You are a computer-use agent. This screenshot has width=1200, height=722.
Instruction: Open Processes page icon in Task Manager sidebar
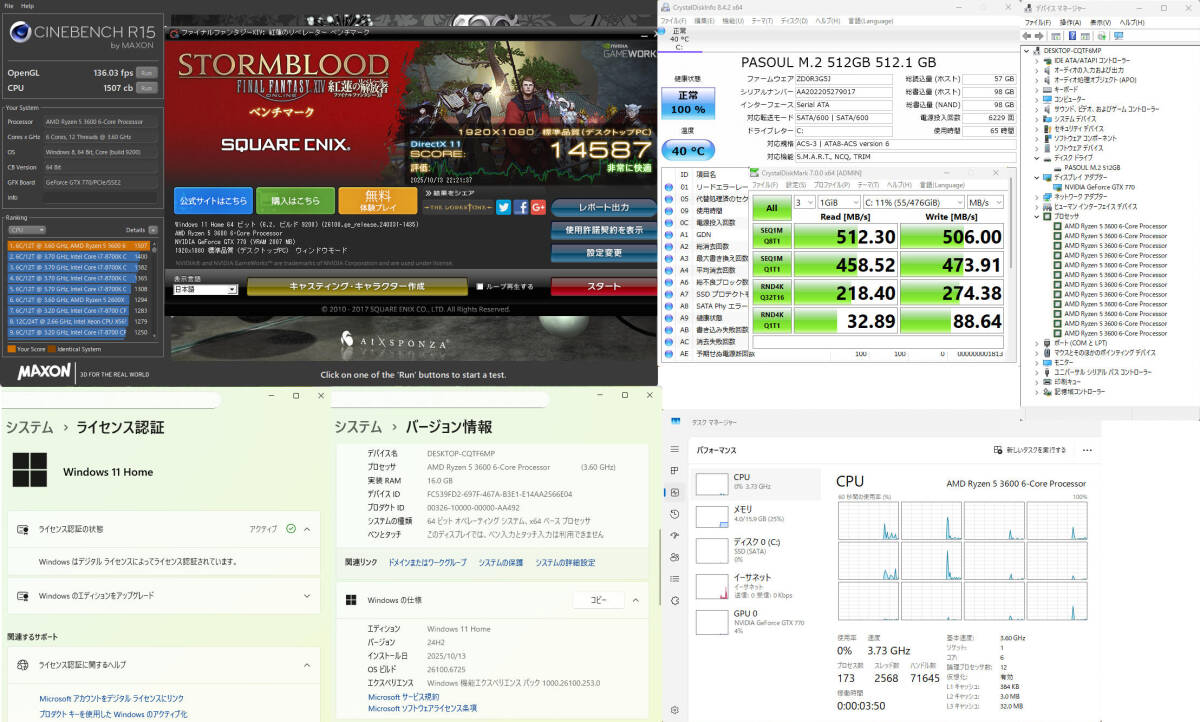(x=675, y=472)
